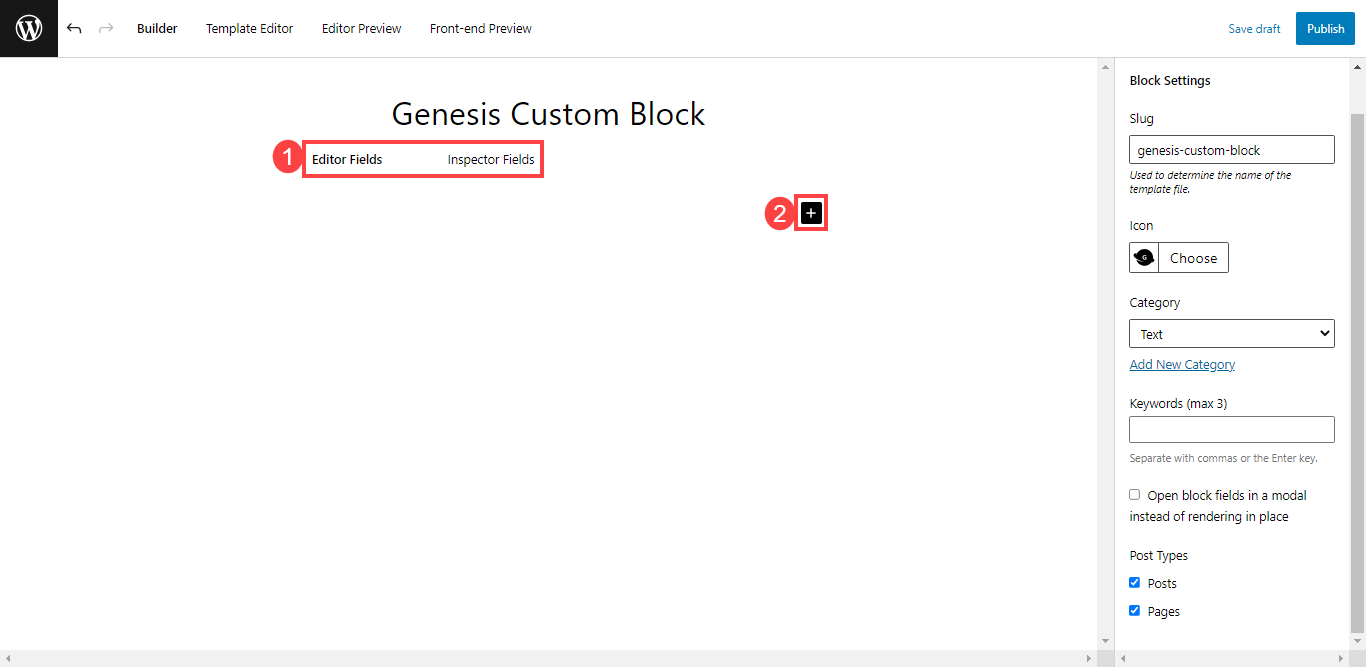Disable the Posts post type

click(x=1134, y=582)
